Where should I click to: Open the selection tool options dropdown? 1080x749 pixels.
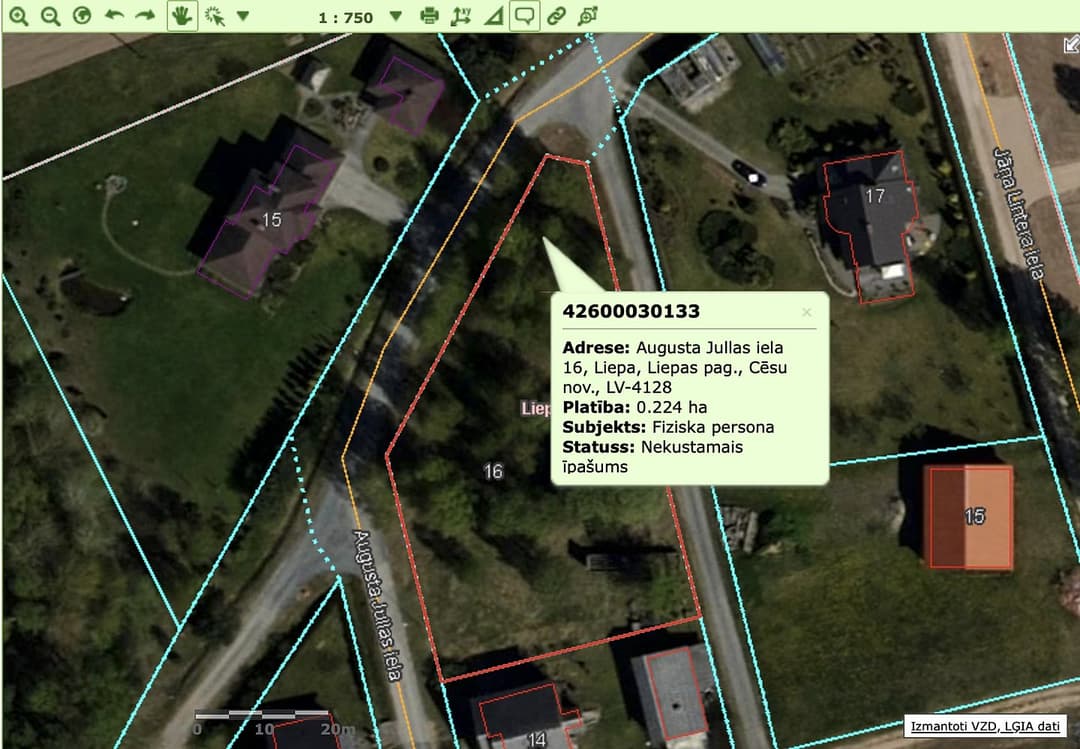(x=242, y=16)
